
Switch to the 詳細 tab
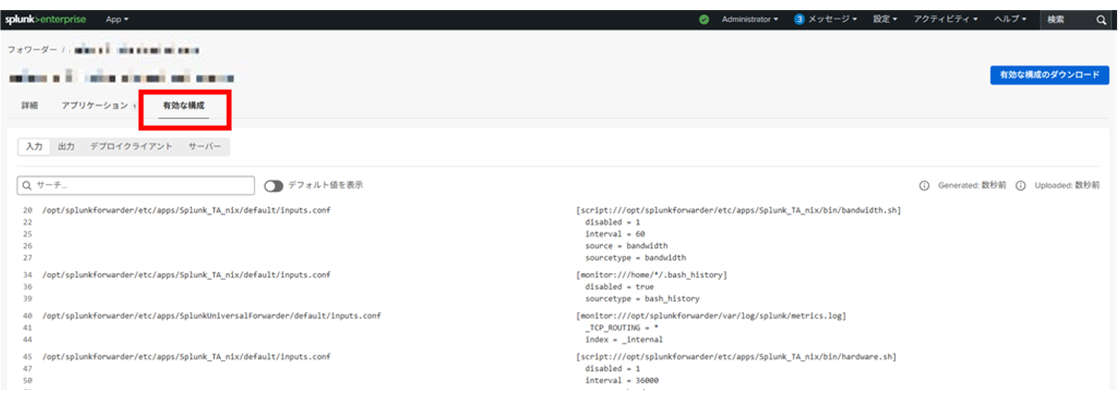click(30, 106)
